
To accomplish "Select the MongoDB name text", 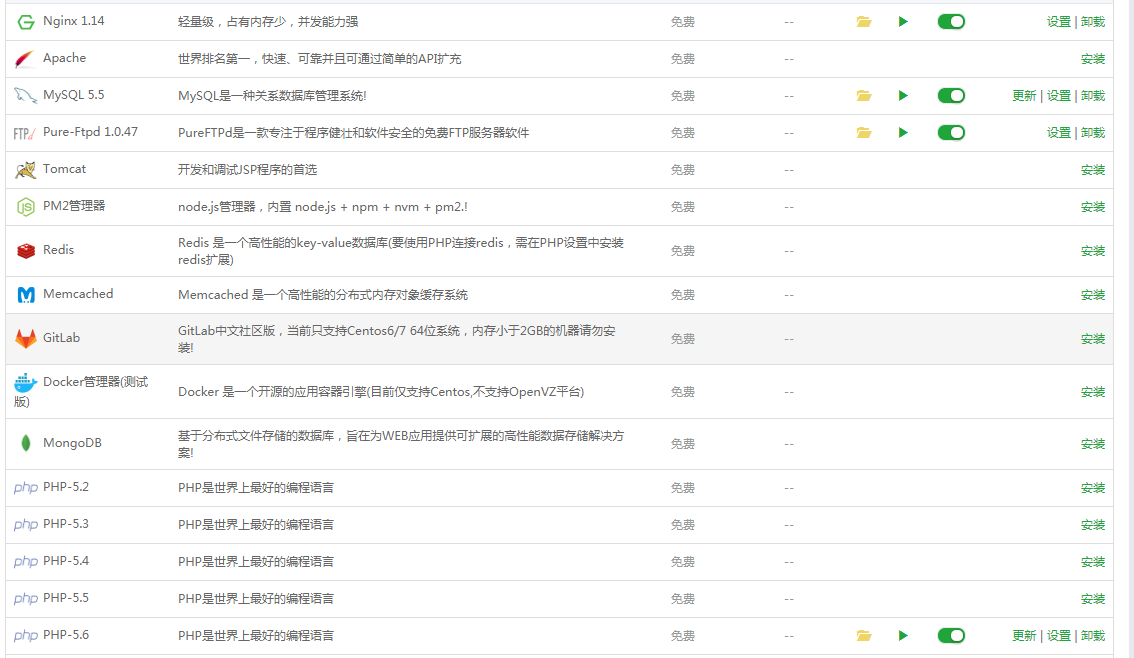I will (x=72, y=443).
